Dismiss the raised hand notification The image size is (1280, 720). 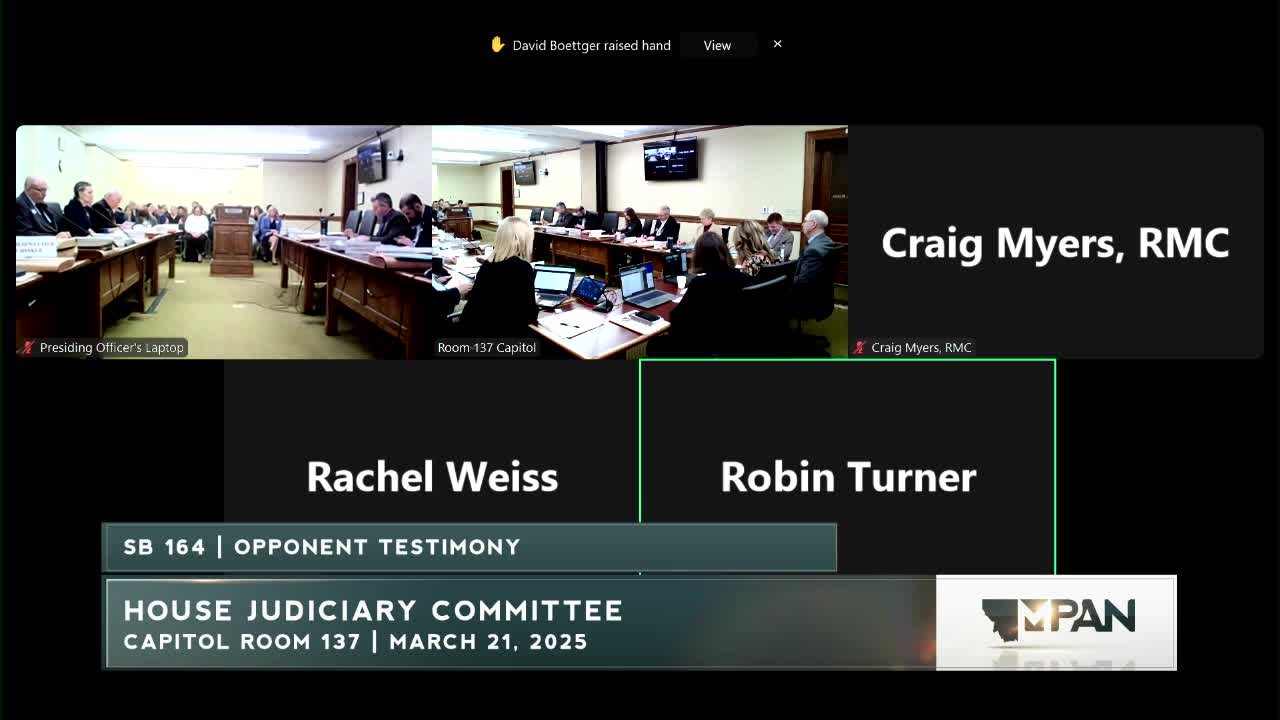pos(777,44)
